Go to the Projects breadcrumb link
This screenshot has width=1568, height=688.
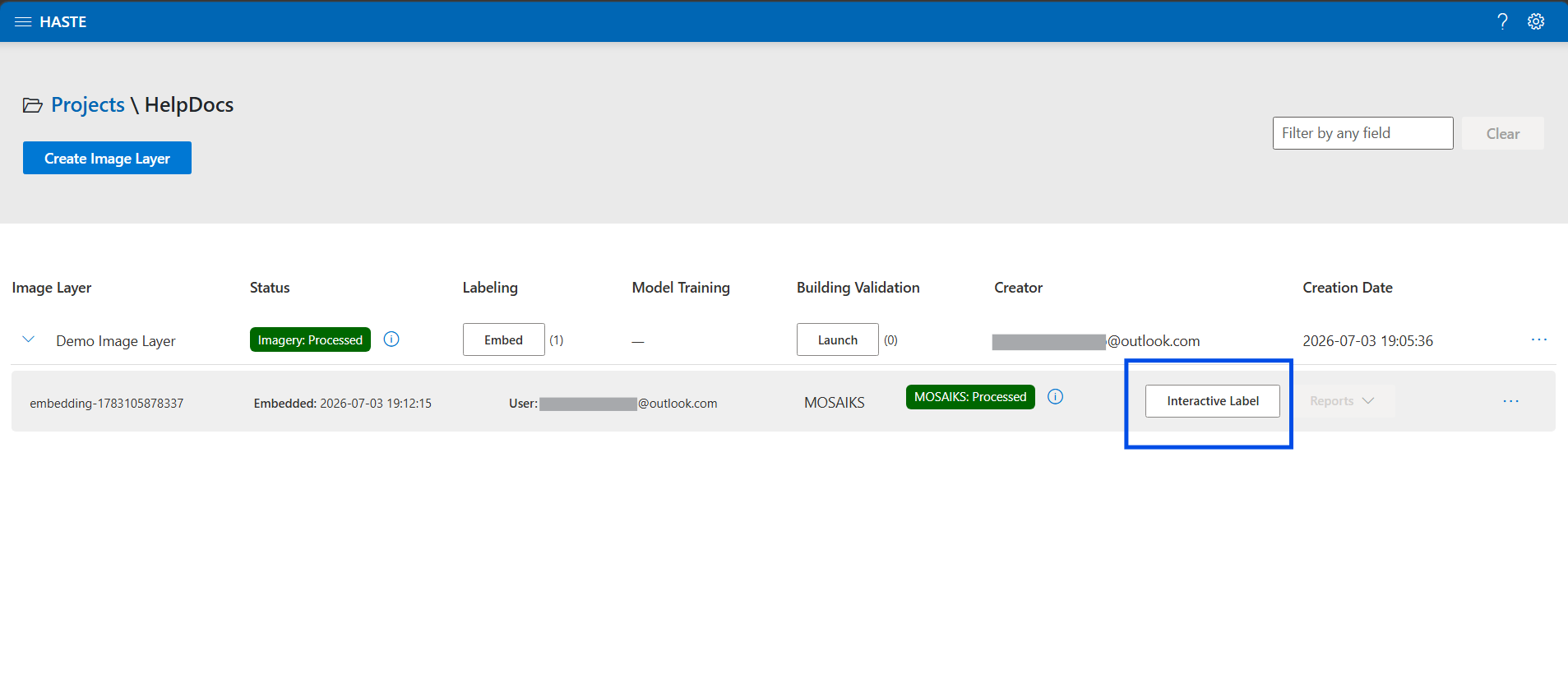point(88,105)
